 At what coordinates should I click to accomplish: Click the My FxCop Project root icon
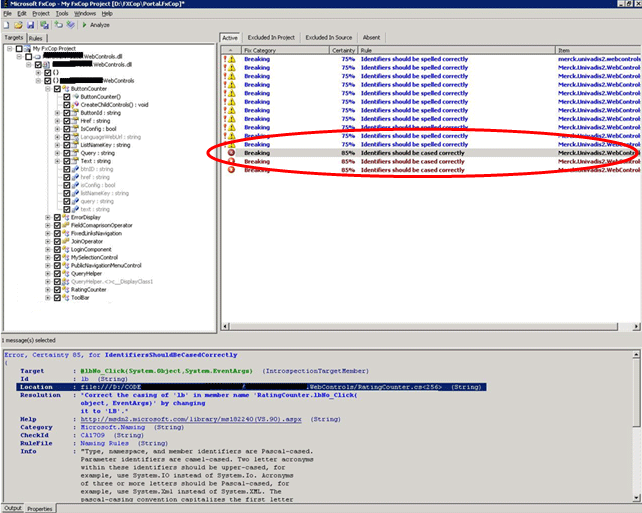[x=27, y=48]
